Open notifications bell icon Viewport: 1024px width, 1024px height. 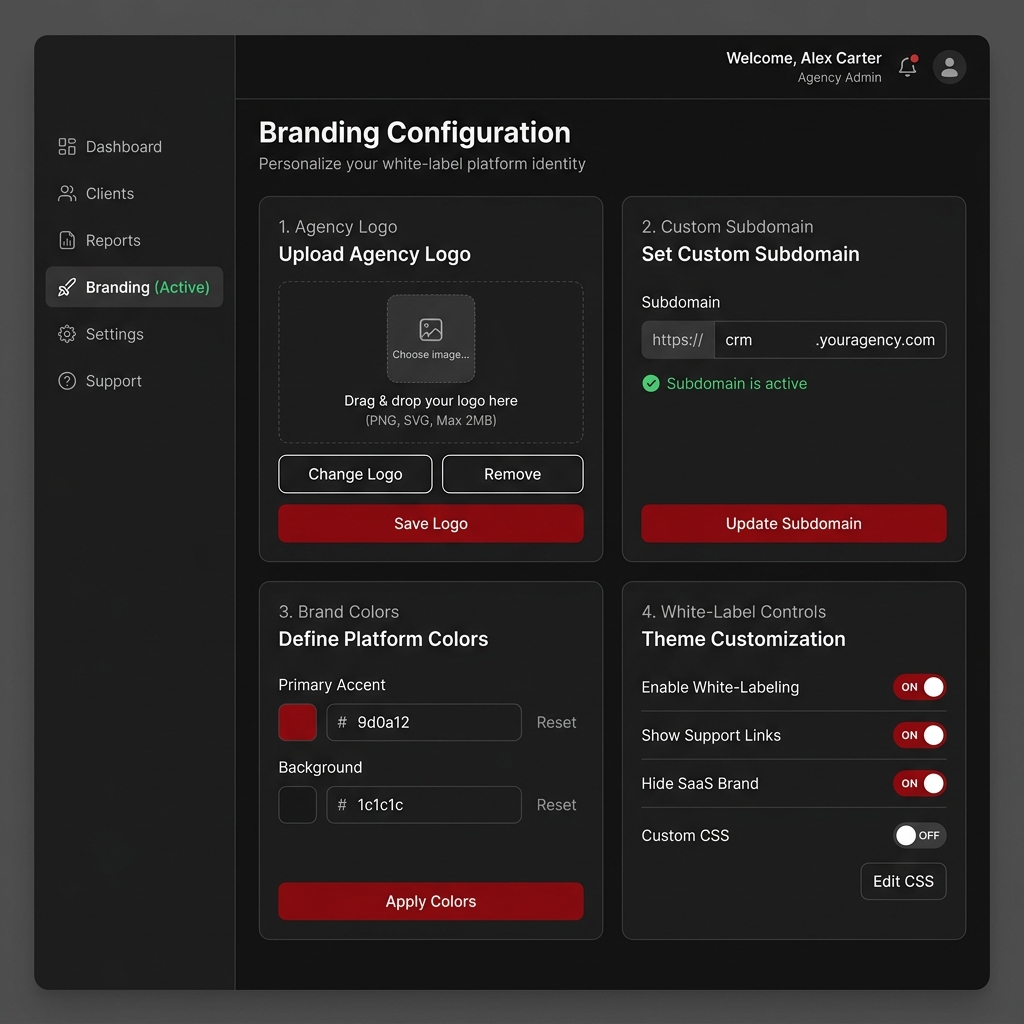(908, 67)
